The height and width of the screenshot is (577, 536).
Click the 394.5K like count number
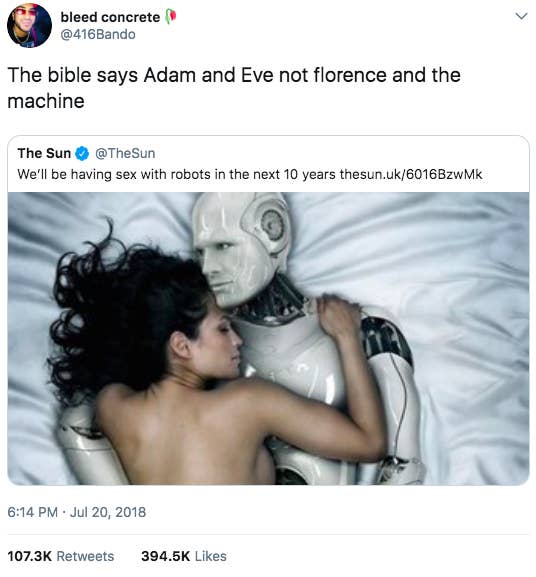tap(166, 556)
